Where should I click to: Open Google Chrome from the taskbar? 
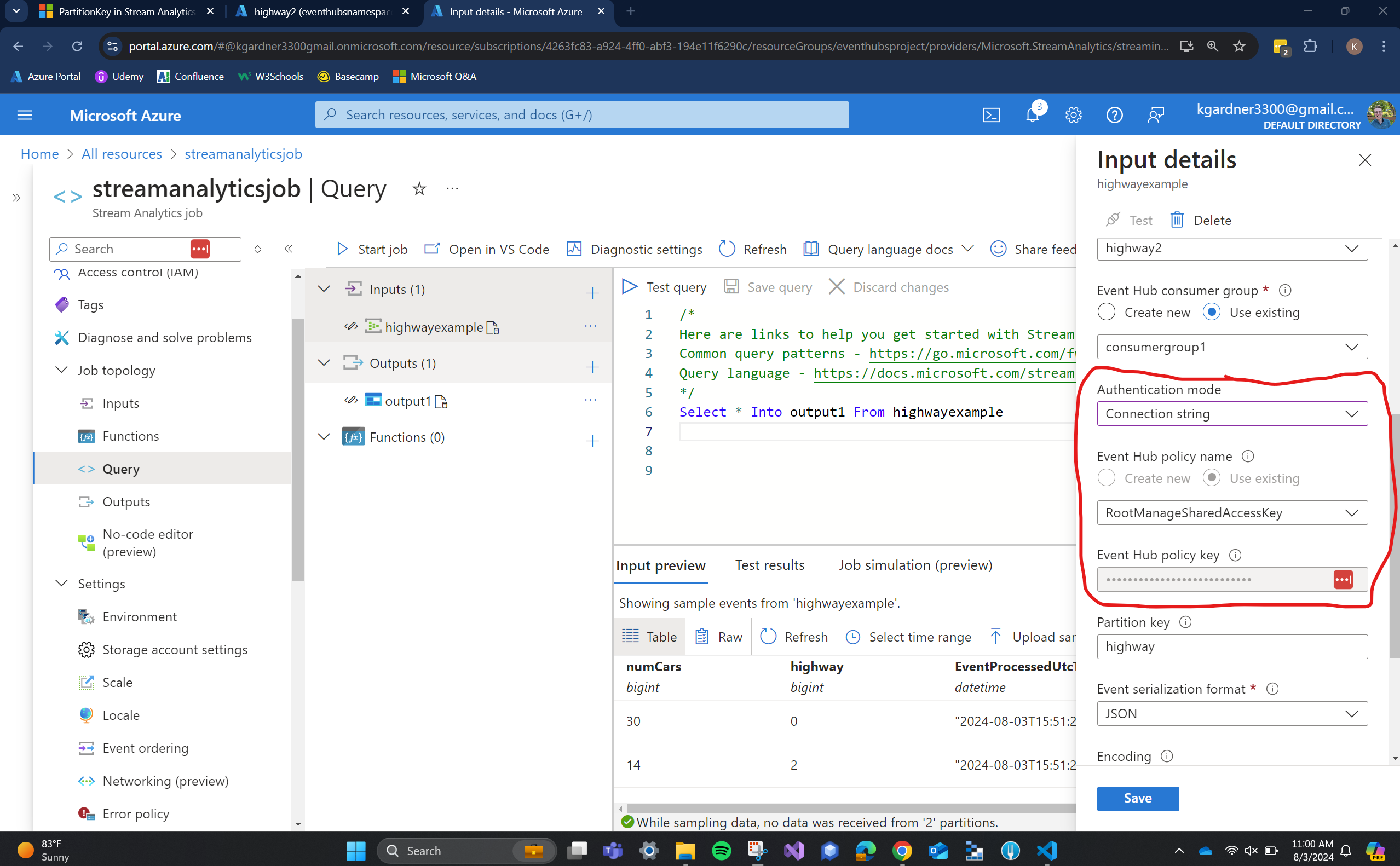pos(902,851)
